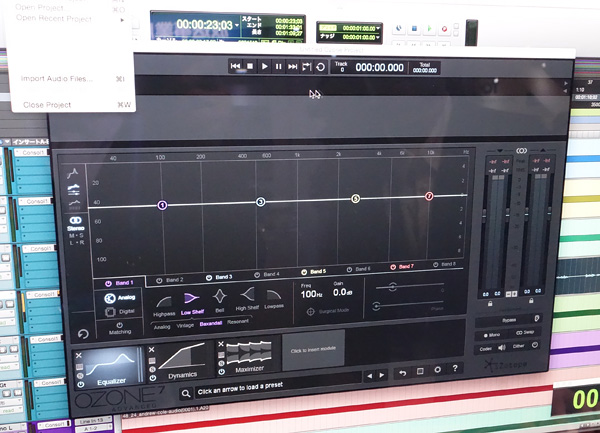Stop playback in Ozone transport bar
Viewport: 600px width, 433px height.
[x=250, y=66]
